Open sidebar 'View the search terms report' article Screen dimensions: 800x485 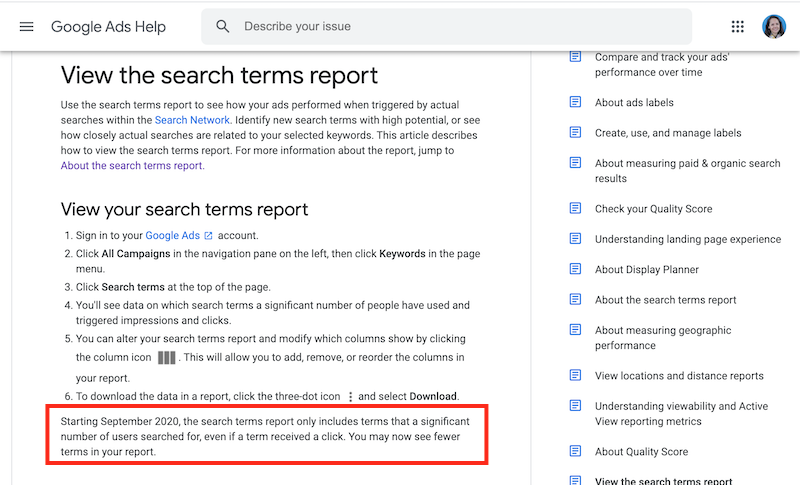pos(663,480)
